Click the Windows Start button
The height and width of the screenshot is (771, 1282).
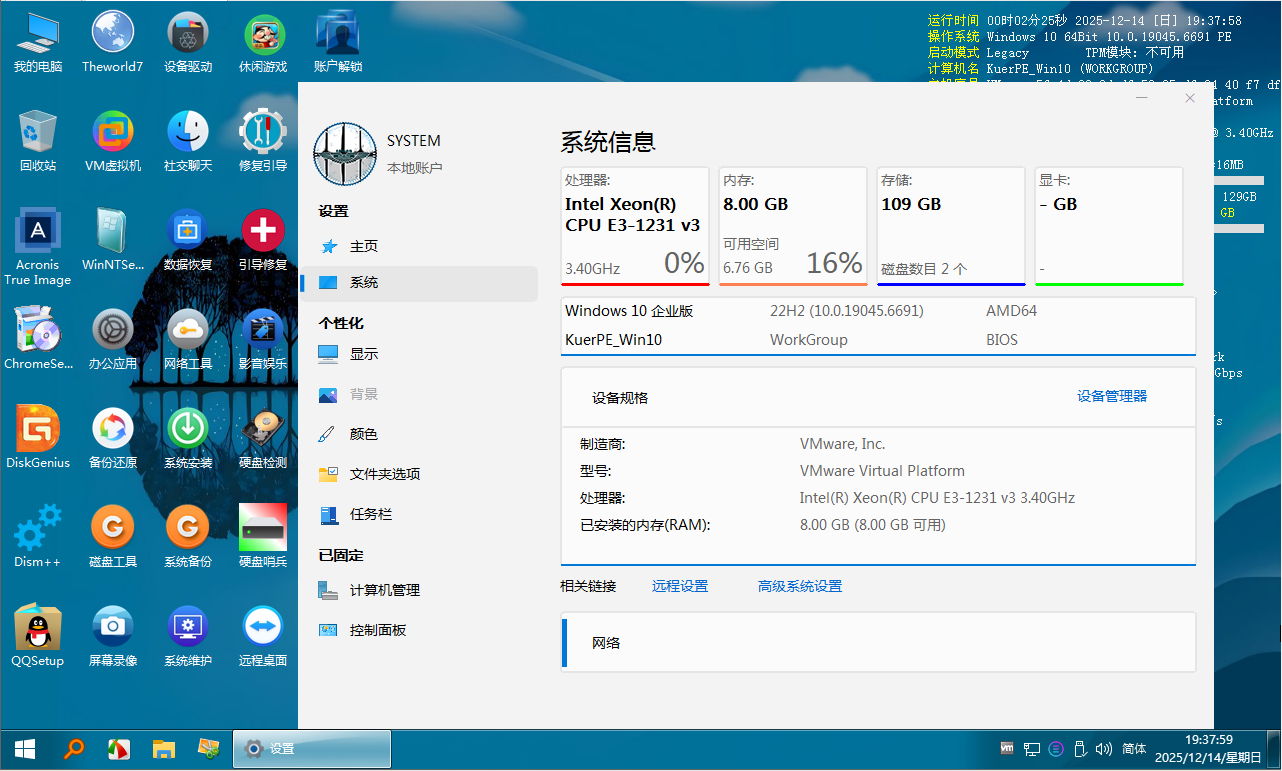(25, 748)
